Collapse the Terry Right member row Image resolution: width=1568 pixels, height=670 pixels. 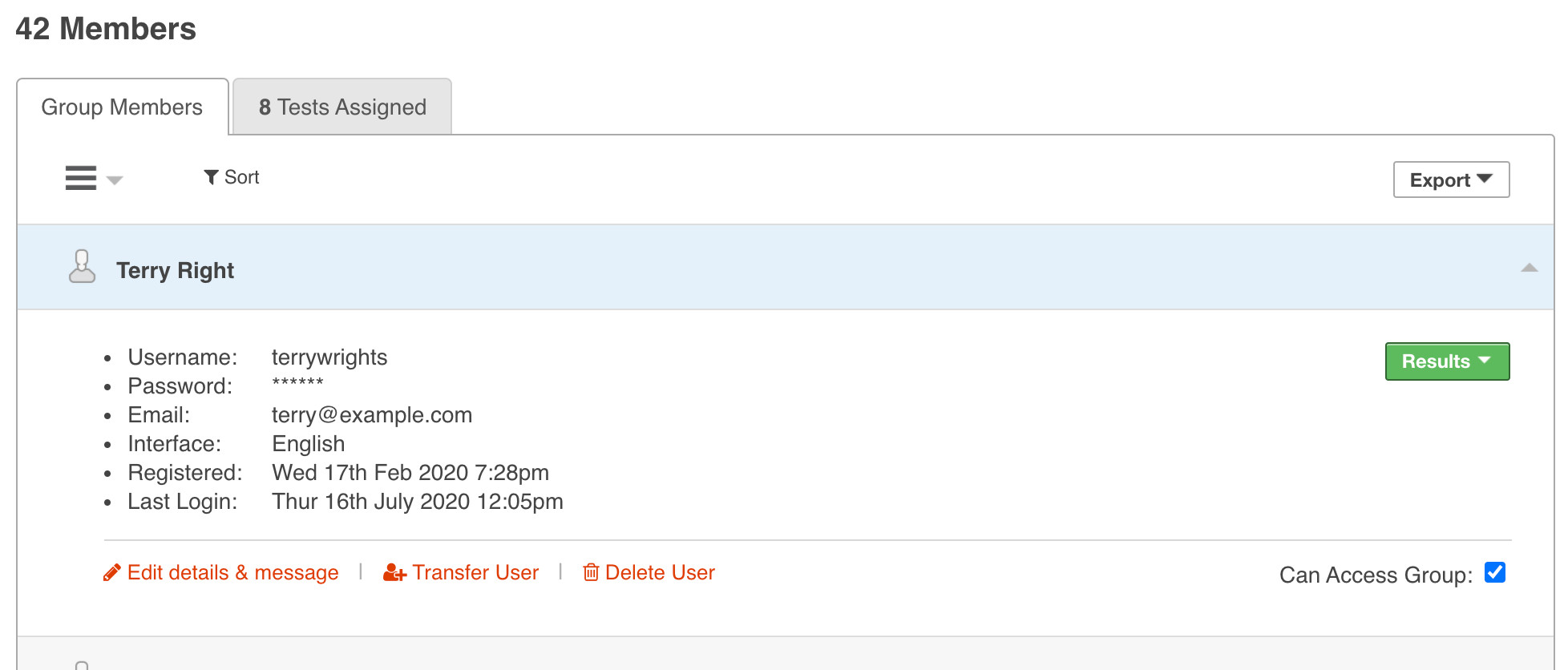coord(1529,268)
